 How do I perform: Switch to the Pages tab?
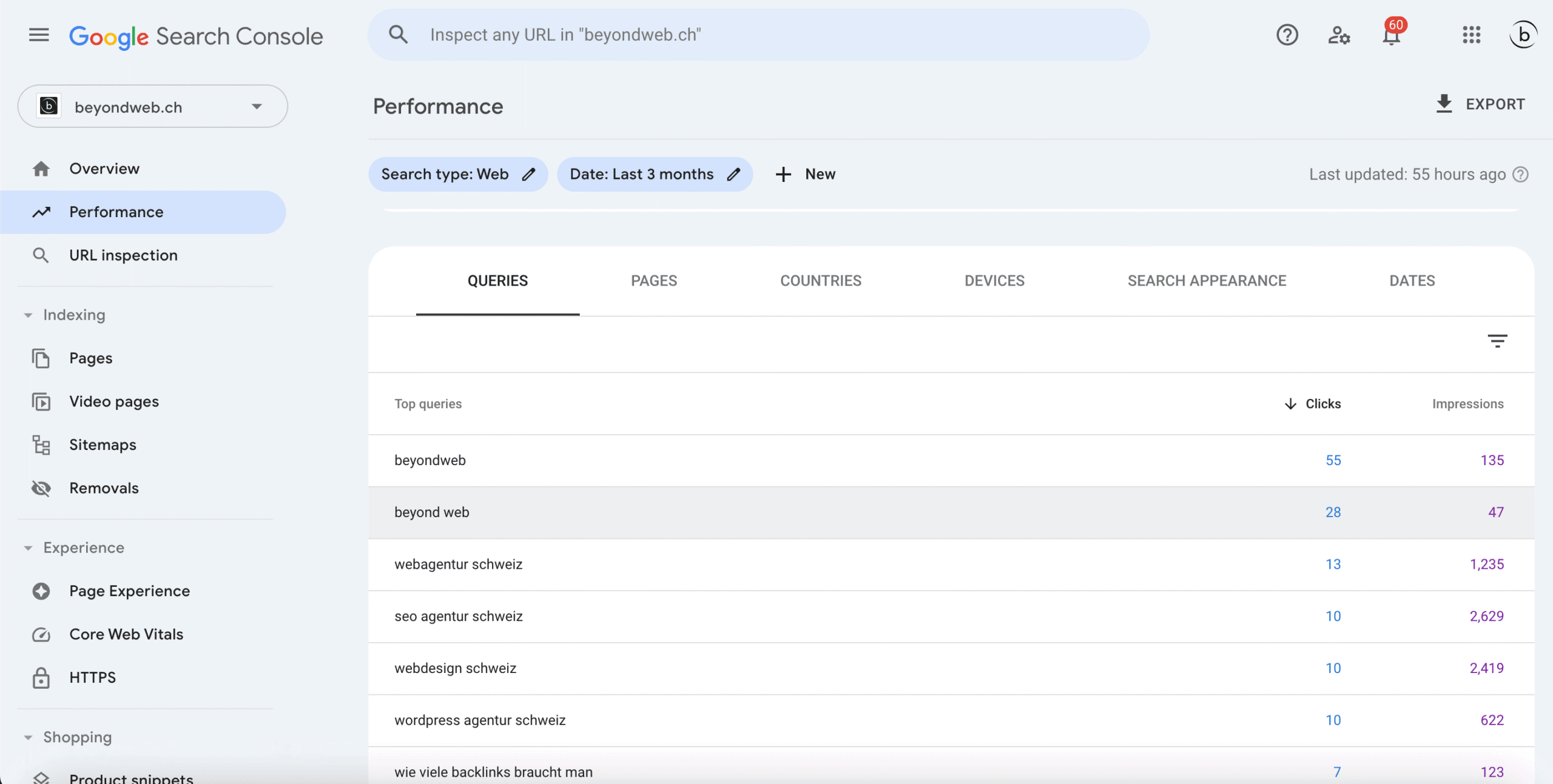coord(654,281)
